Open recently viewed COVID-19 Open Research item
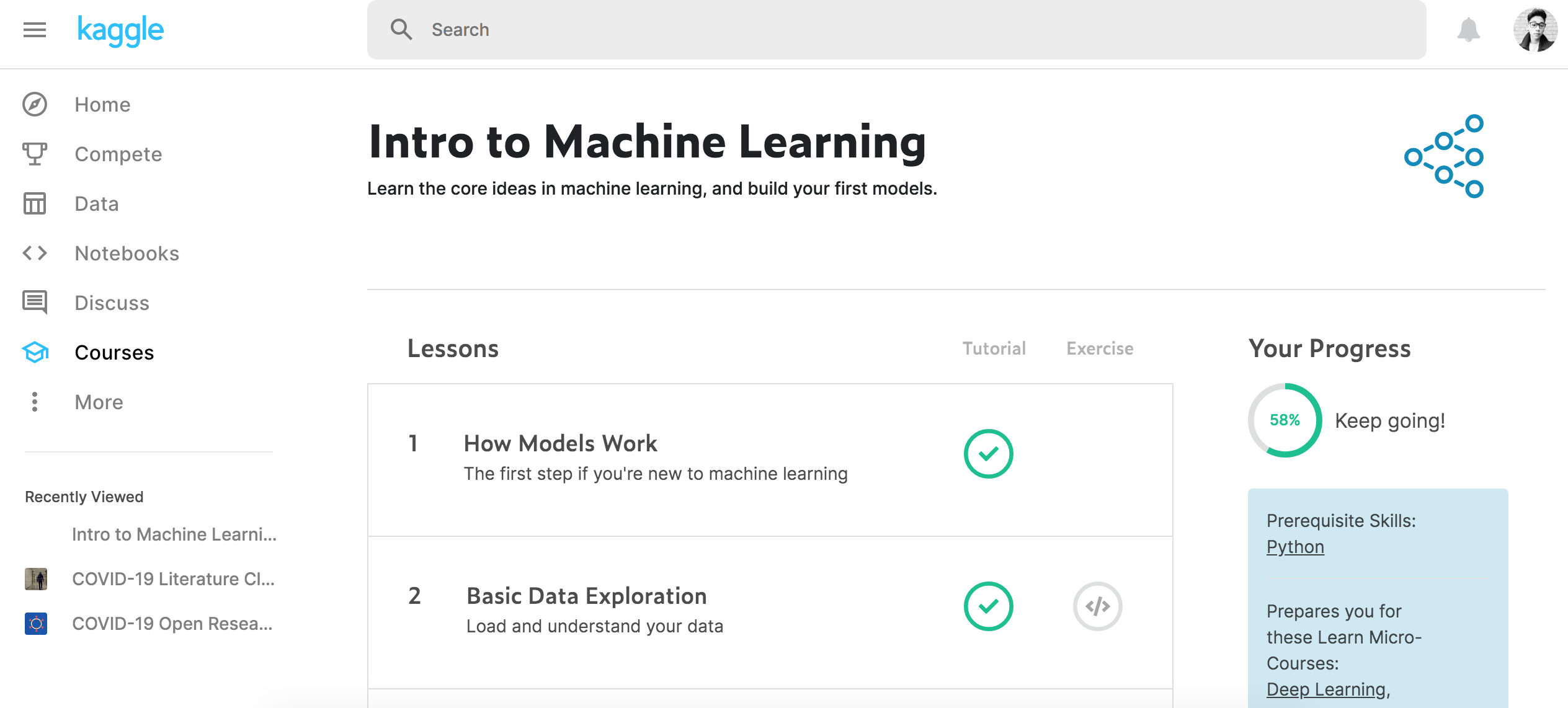 [x=172, y=624]
